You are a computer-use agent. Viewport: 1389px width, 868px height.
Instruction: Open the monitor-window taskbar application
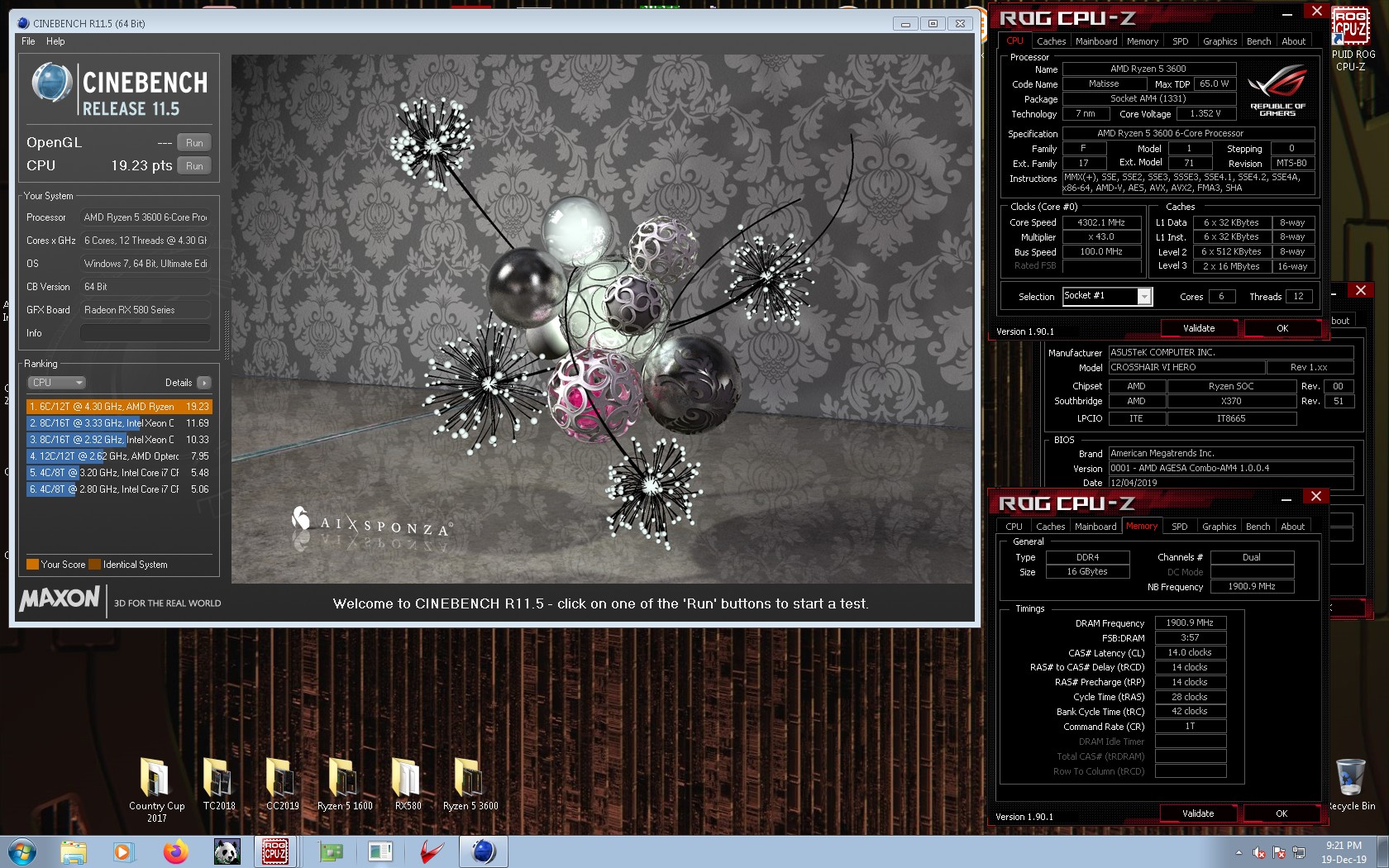coord(380,851)
